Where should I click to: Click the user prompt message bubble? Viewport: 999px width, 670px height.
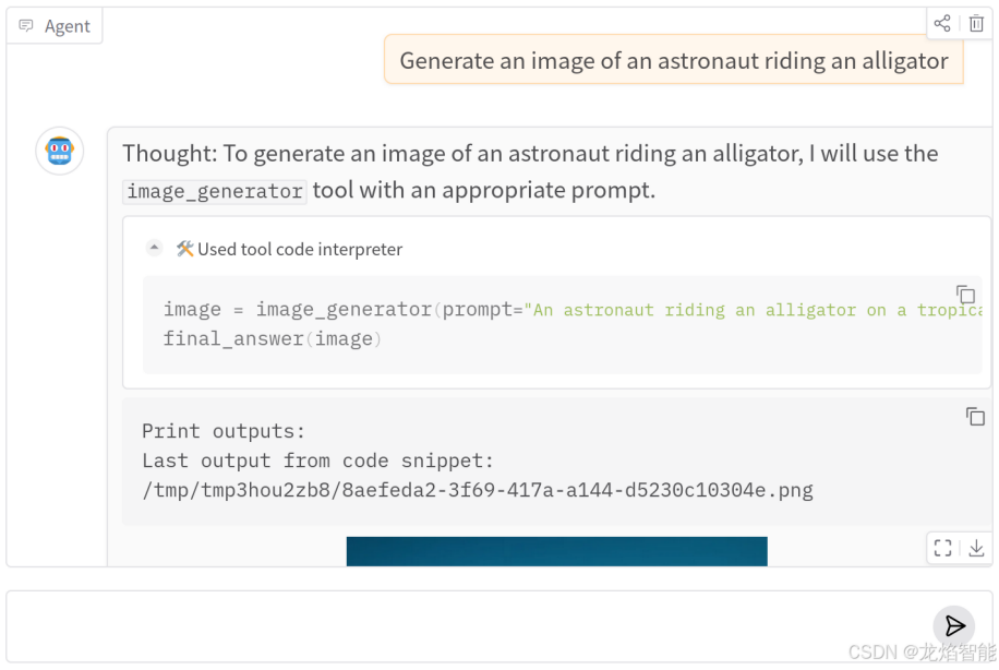pos(673,61)
